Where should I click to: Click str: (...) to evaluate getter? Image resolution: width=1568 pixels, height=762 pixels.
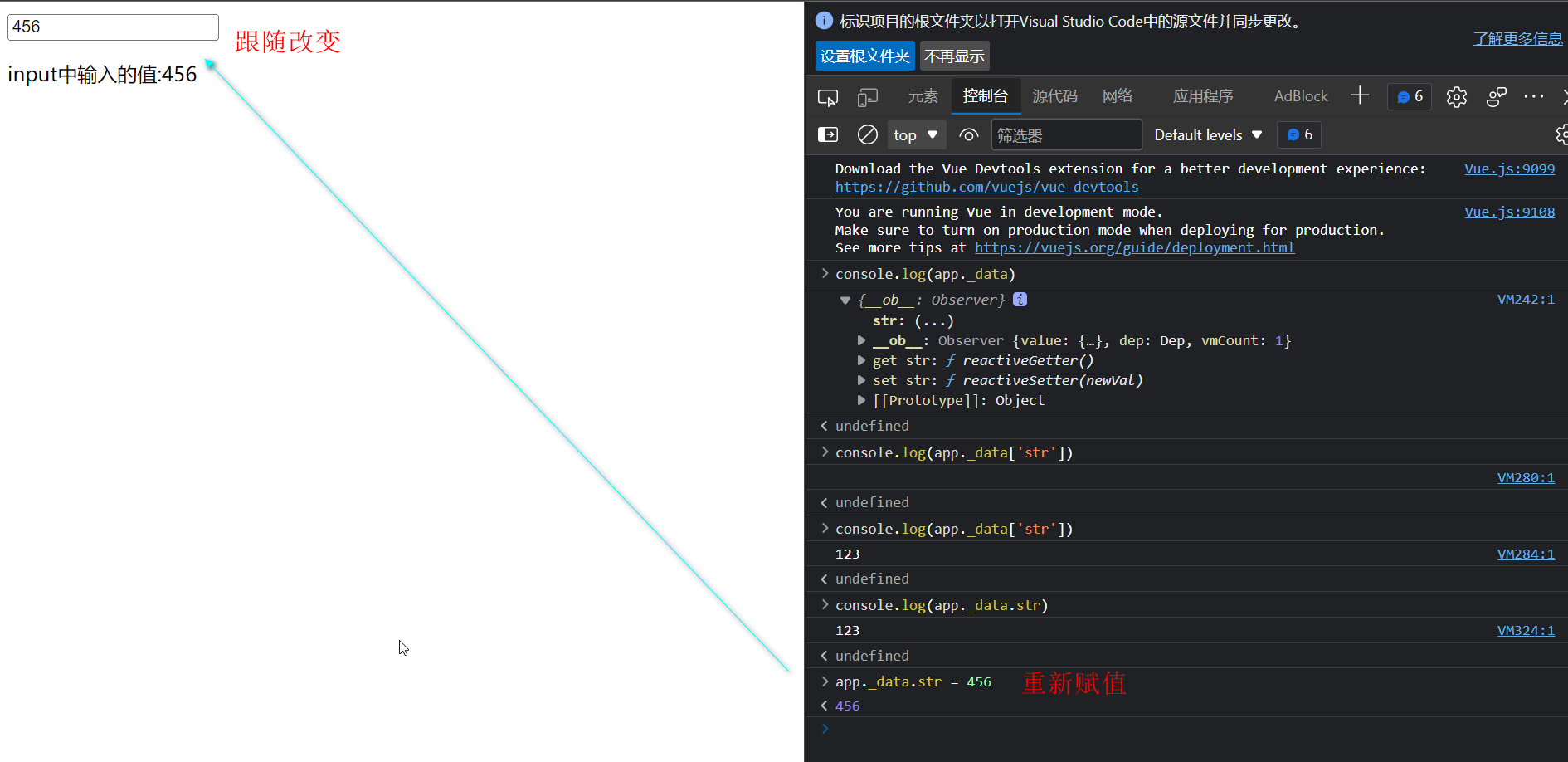tap(934, 320)
